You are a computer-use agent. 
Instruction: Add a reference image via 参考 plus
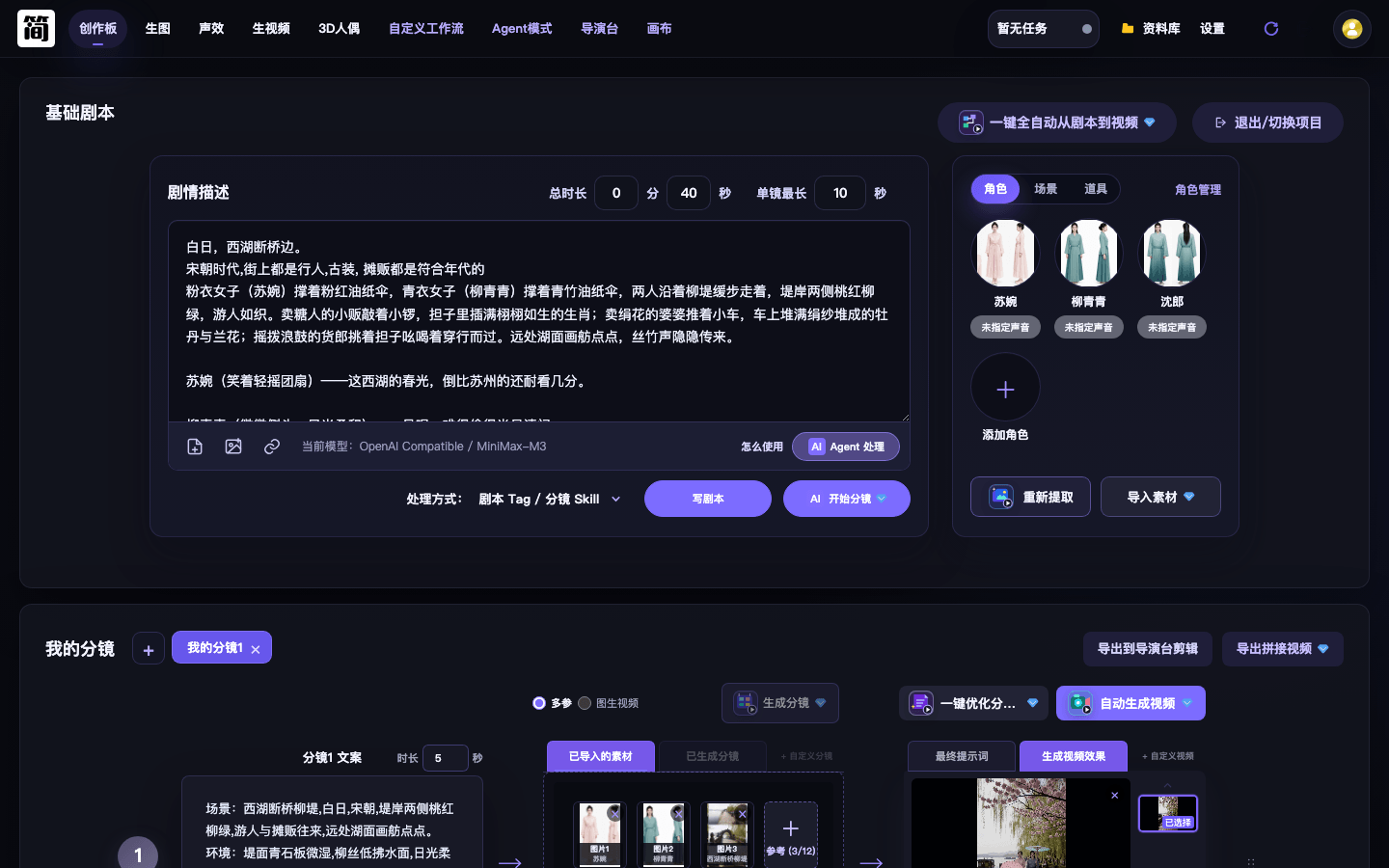click(x=791, y=833)
